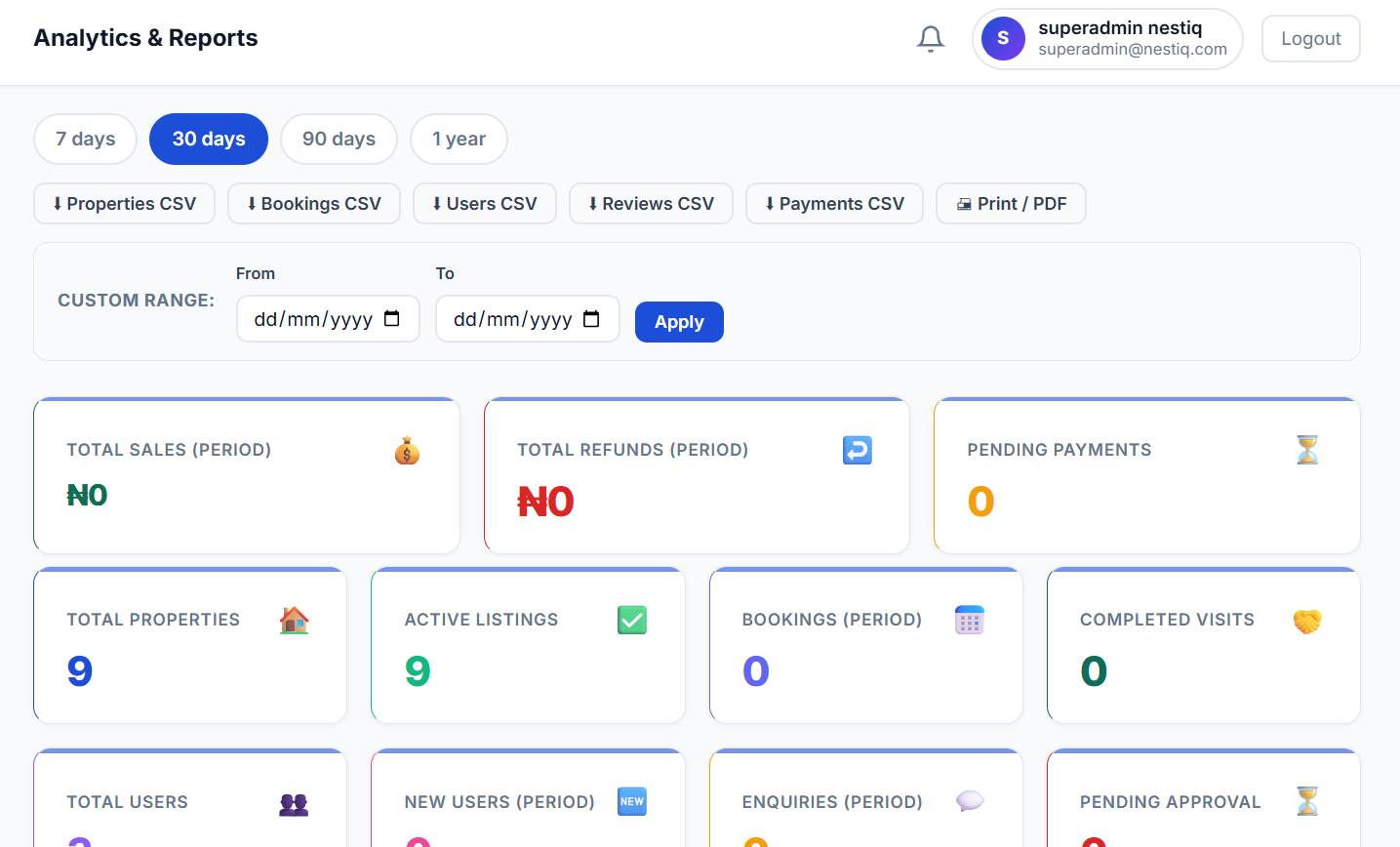Click the speech bubble icon in Enquiries

[x=970, y=802]
